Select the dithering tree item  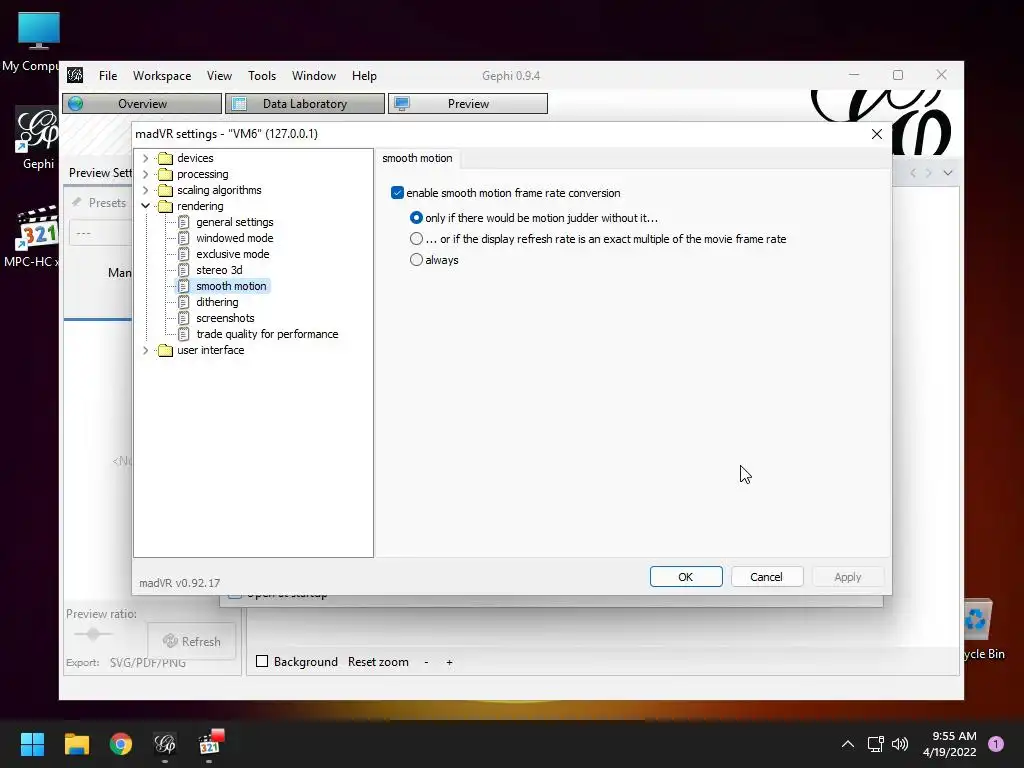coord(217,302)
